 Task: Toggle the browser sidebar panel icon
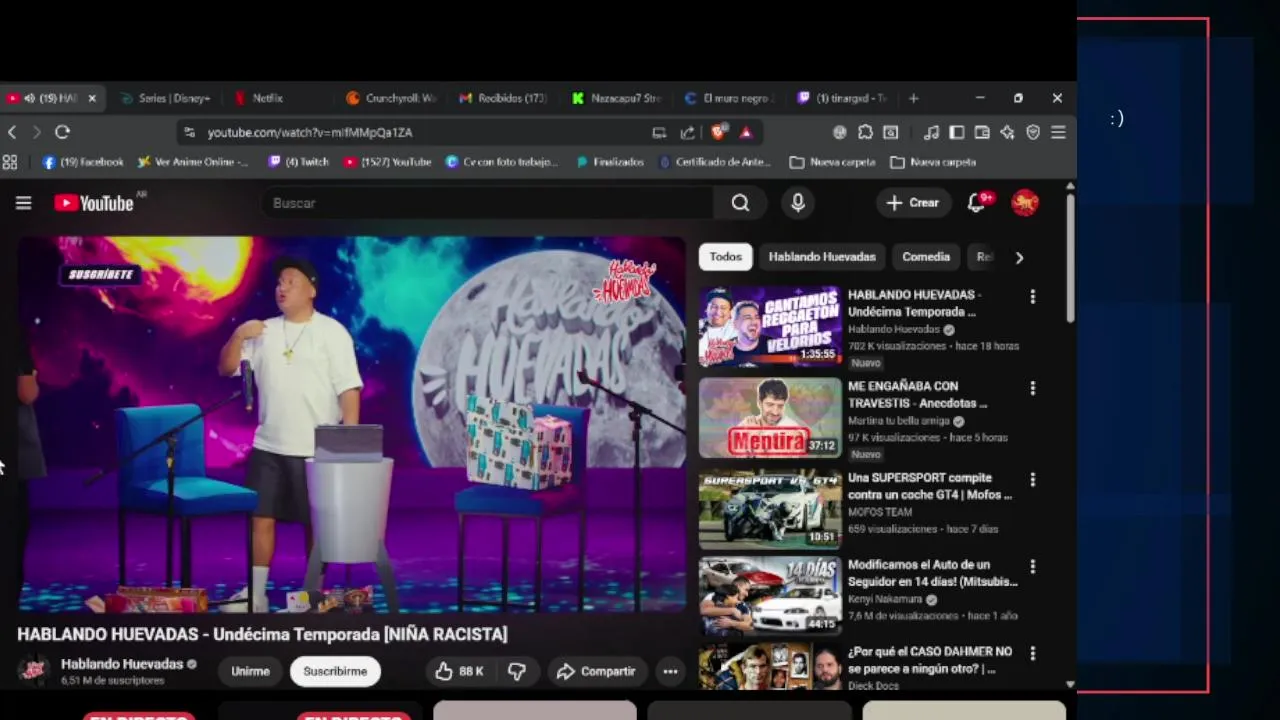click(x=957, y=132)
